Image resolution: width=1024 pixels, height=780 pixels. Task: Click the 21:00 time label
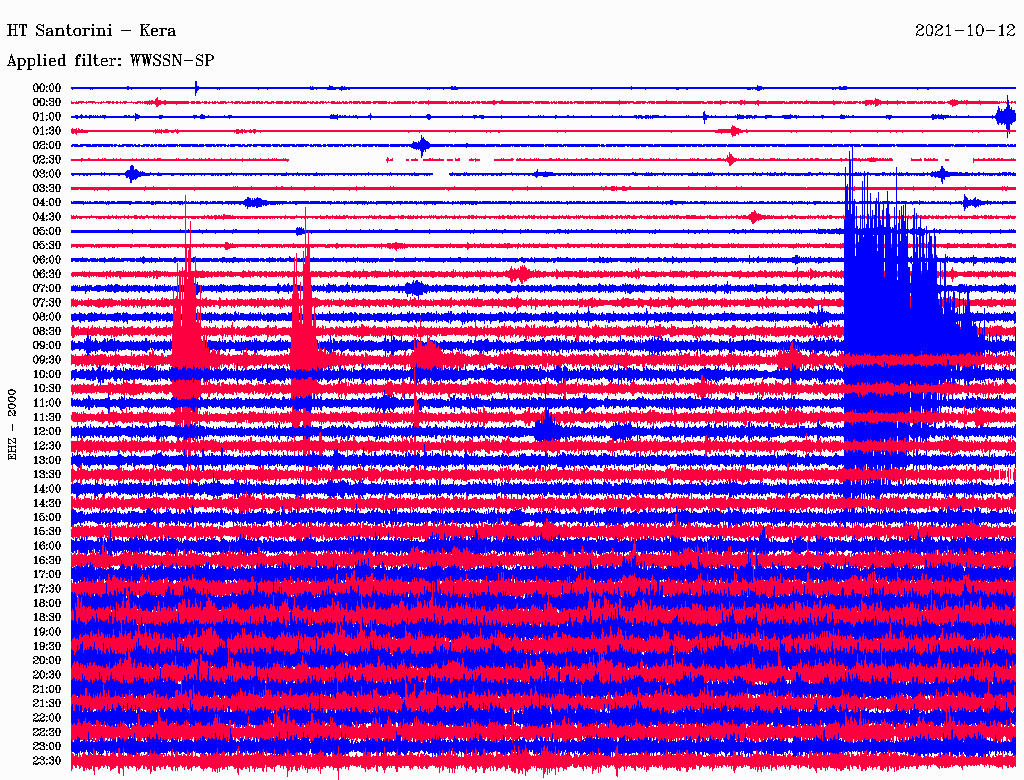pos(47,689)
